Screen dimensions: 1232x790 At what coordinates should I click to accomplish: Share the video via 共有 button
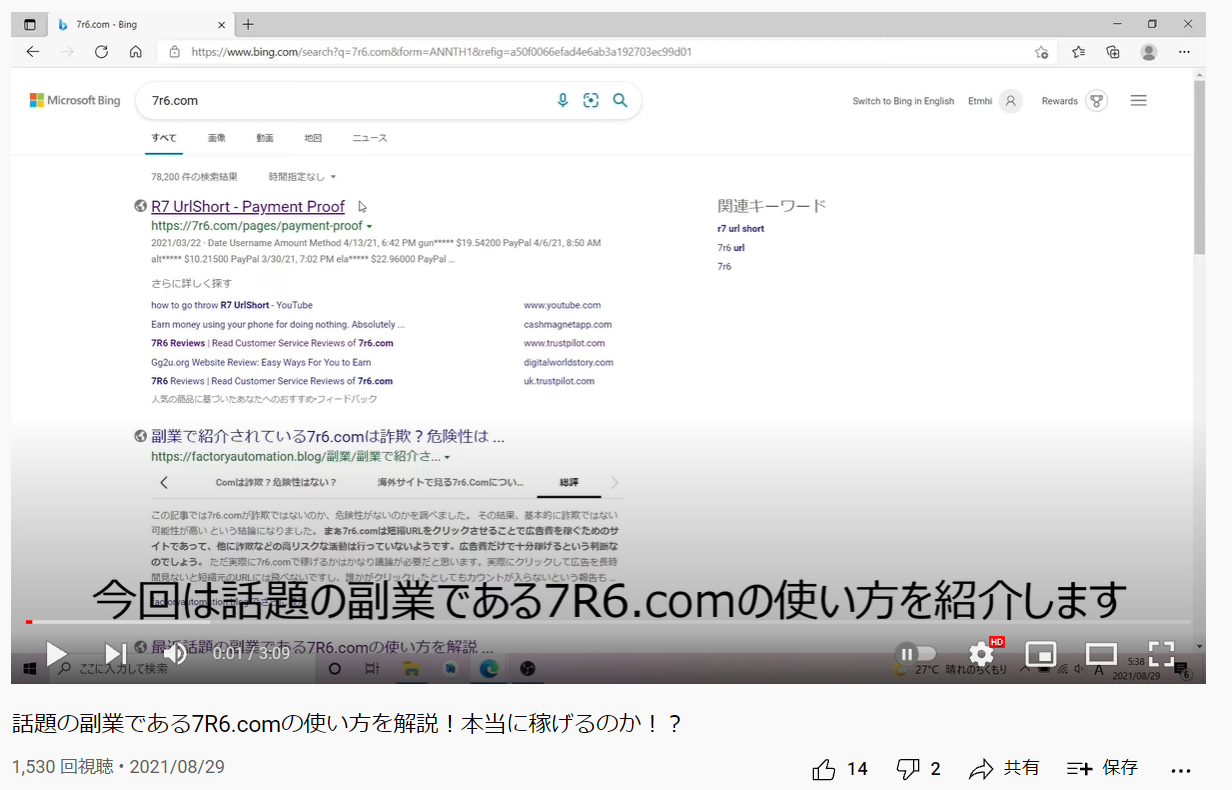tap(1004, 768)
